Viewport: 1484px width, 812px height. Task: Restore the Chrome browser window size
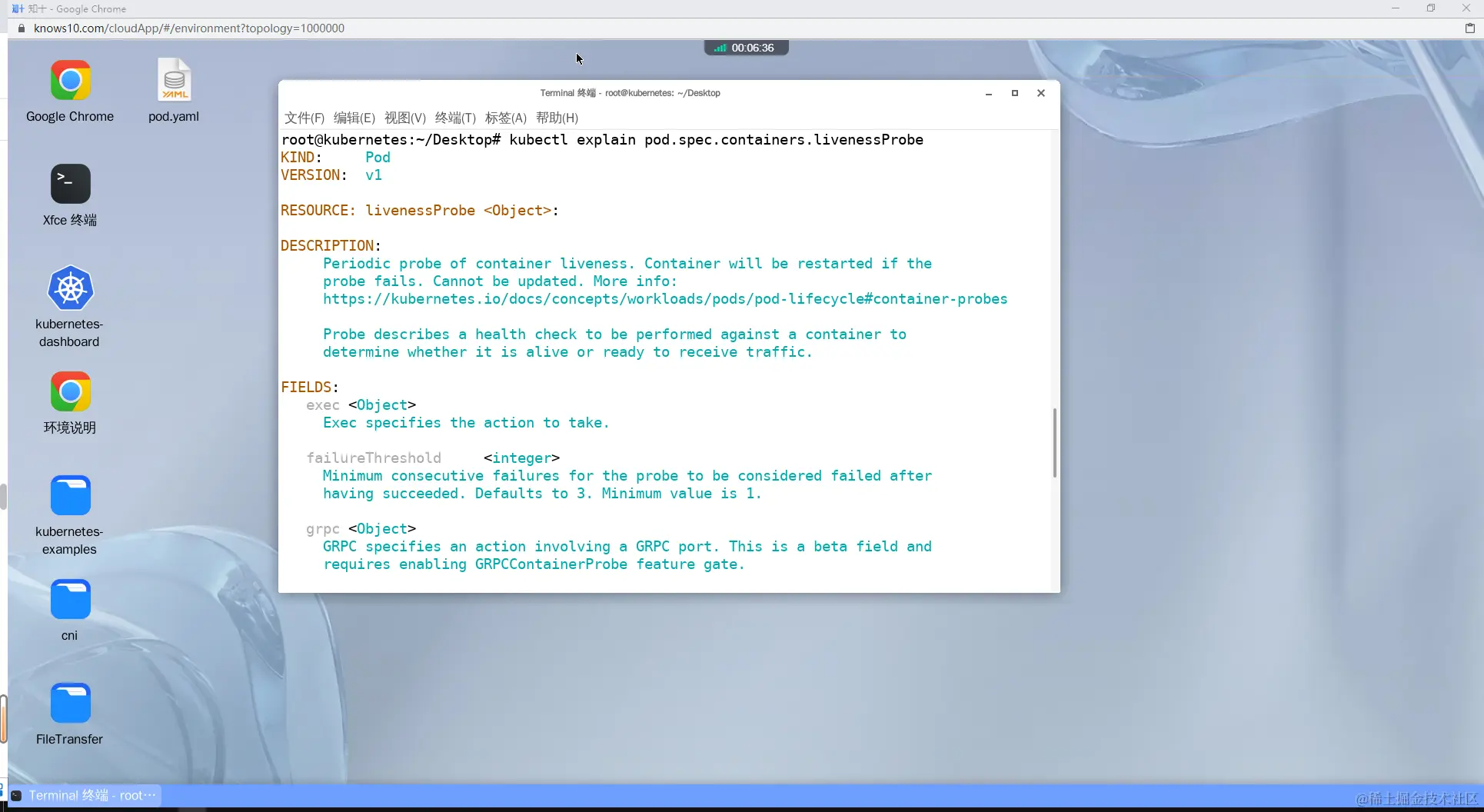1431,8
